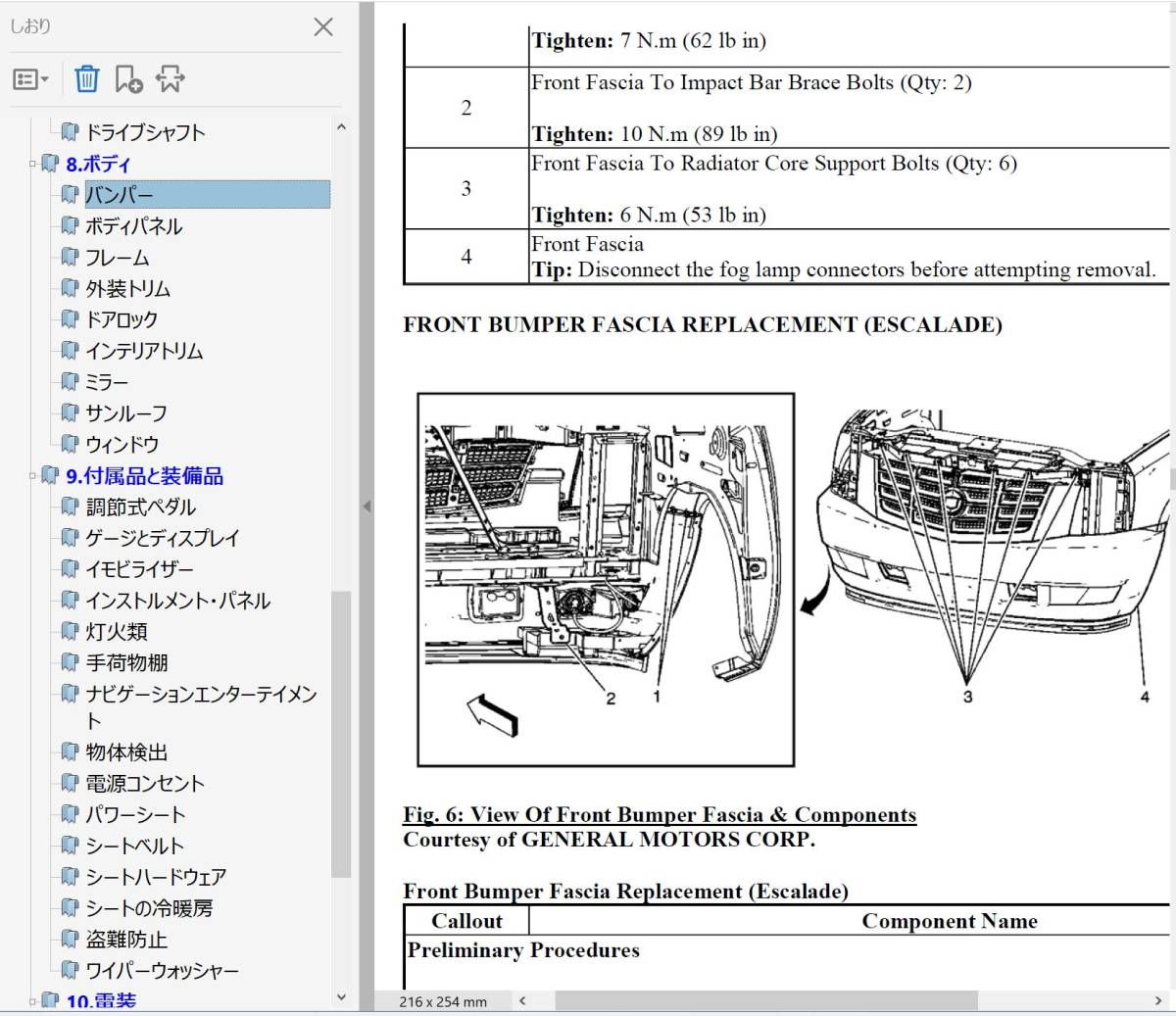Click Fig. 6 View Of Front Bumper Fascia link

pos(660,815)
